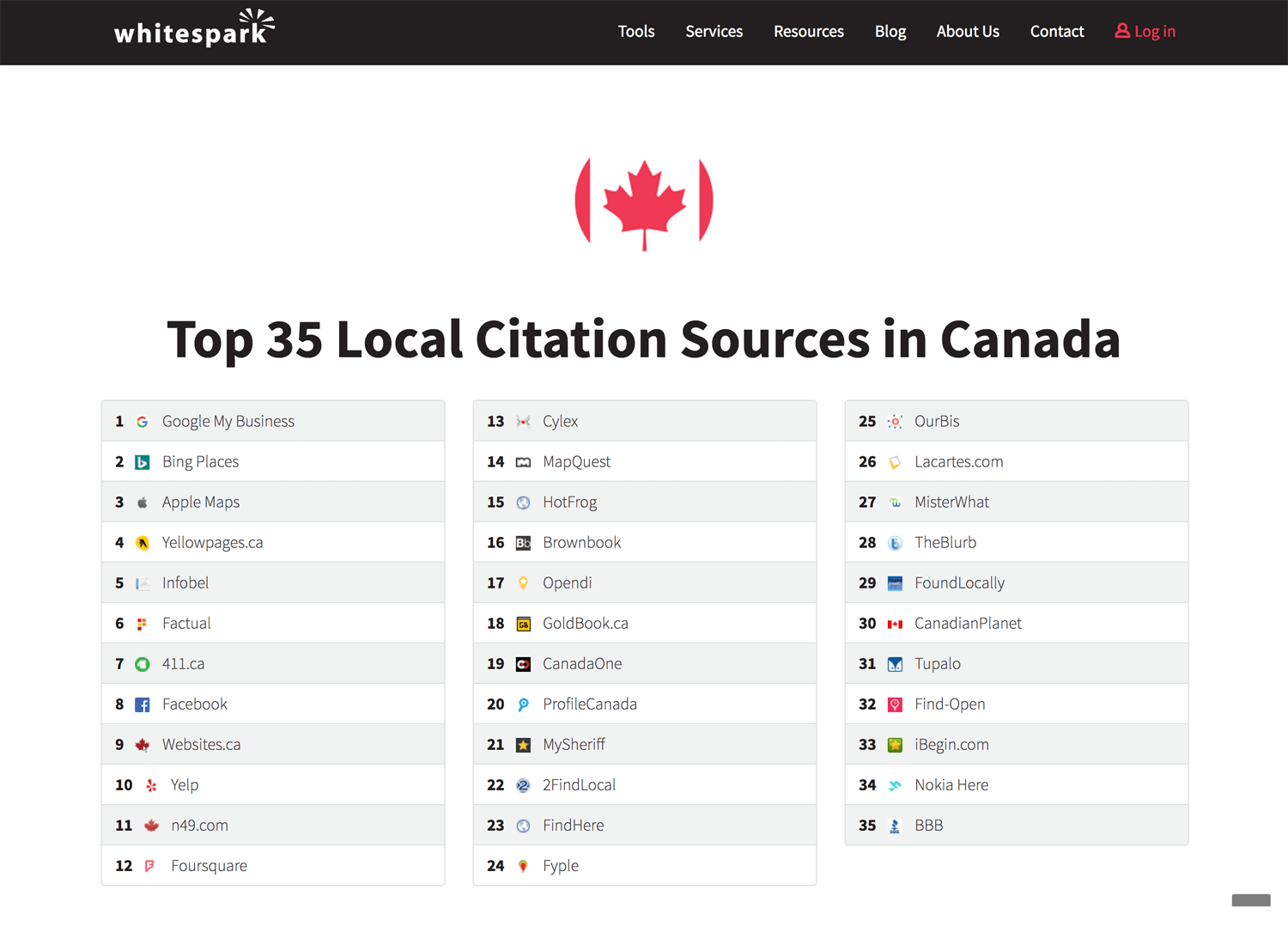Click the Infobel icon
This screenshot has width=1288, height=945.
(x=143, y=583)
